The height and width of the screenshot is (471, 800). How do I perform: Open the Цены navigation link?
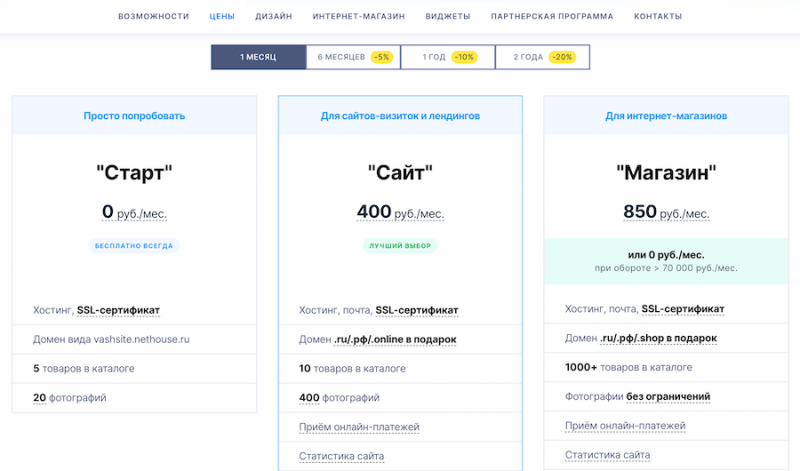[x=222, y=17]
